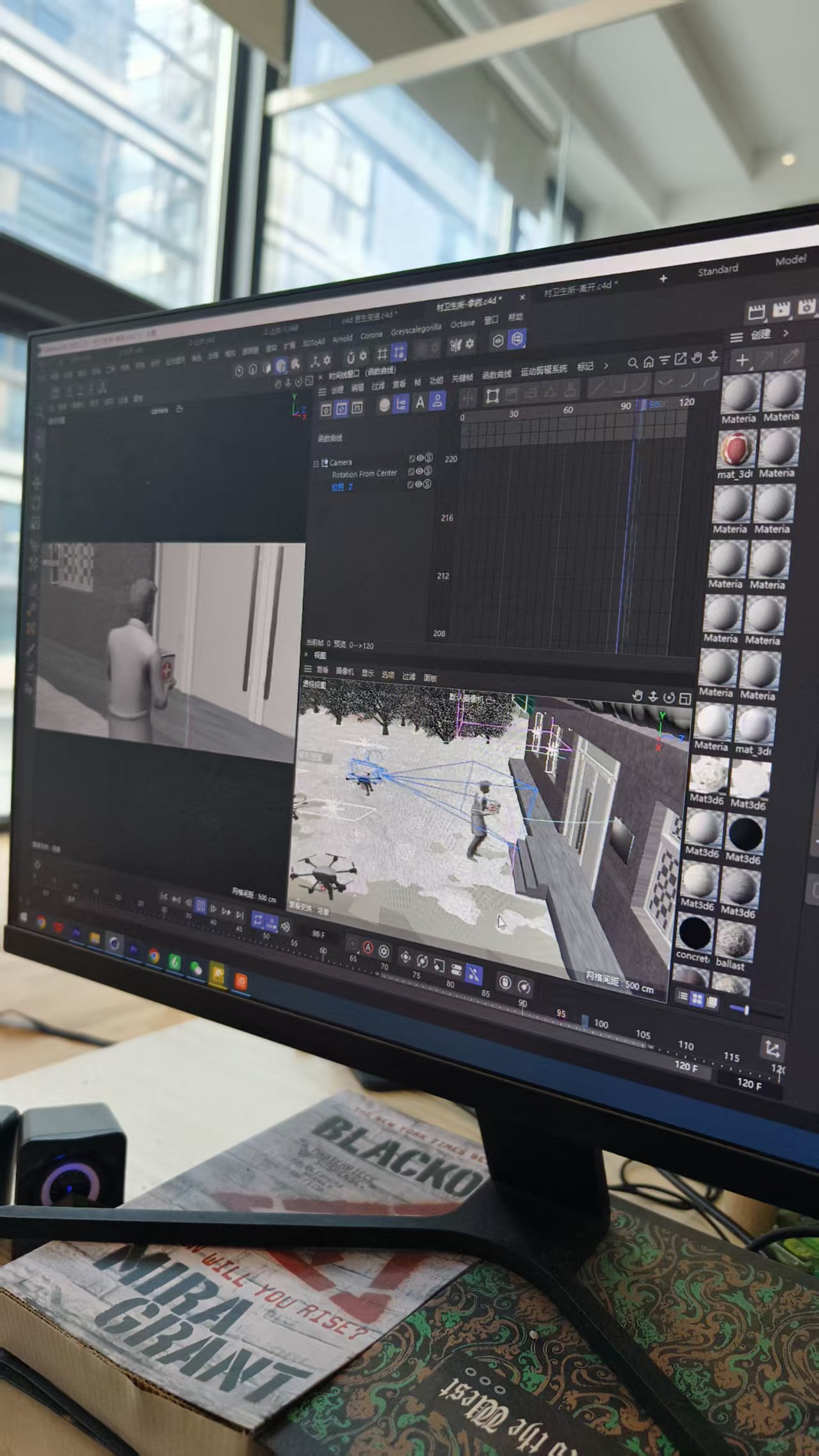Click the orbit rotate icon in the perspective viewport
This screenshot has width=819, height=1456.
pos(669,698)
